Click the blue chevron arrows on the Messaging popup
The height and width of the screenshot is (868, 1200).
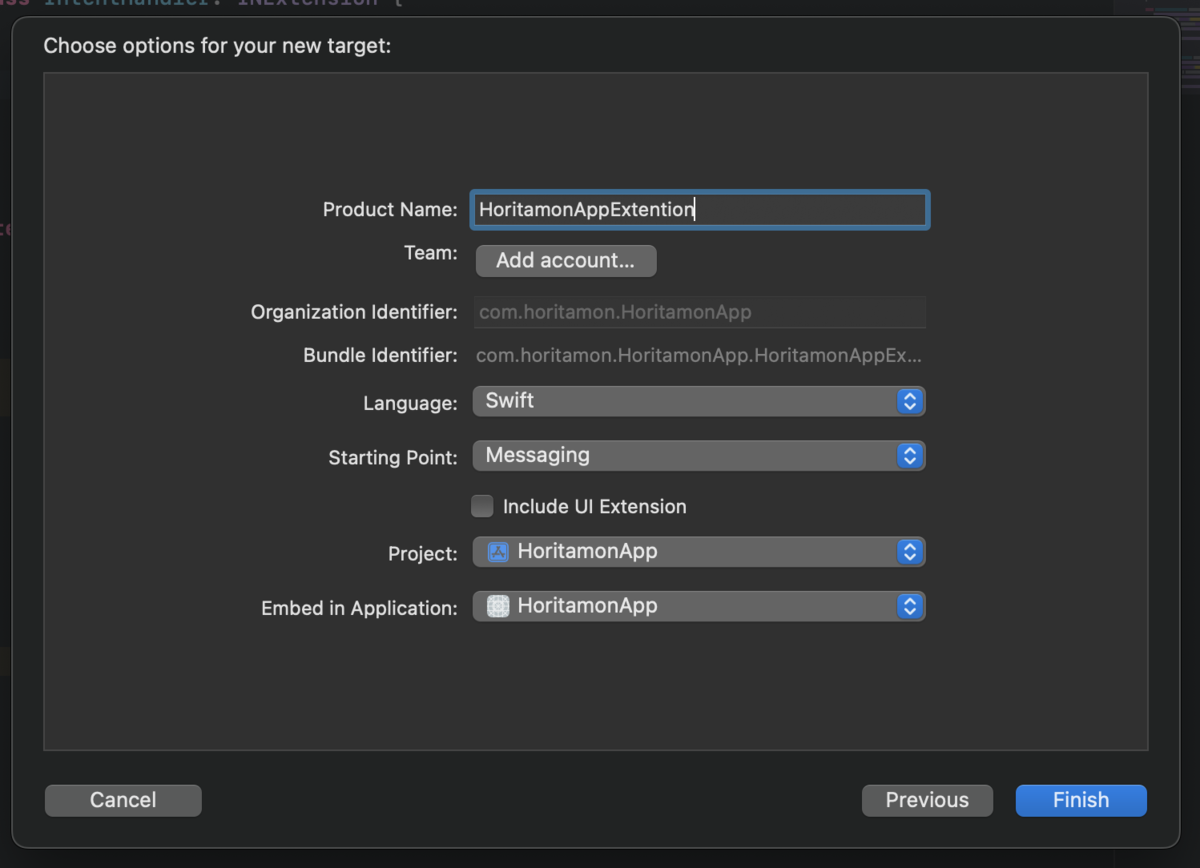coord(909,456)
